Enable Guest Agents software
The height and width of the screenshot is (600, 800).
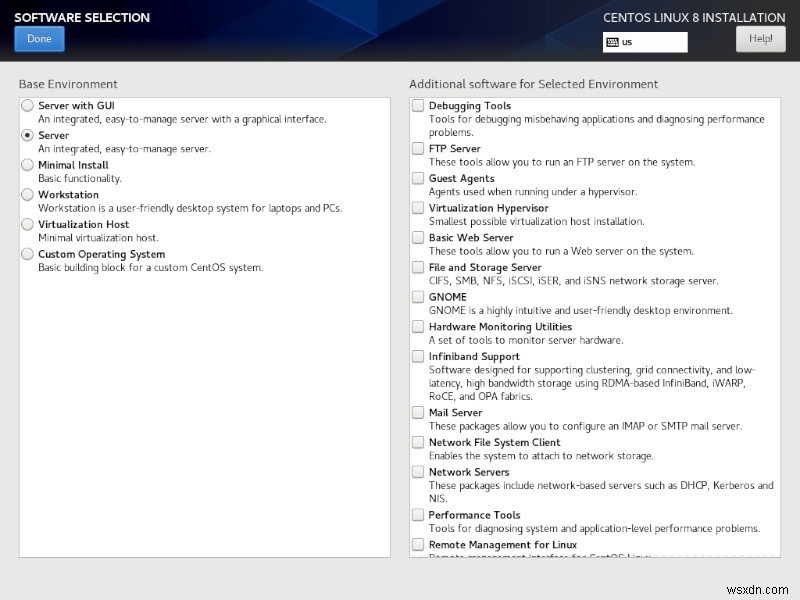tap(418, 178)
